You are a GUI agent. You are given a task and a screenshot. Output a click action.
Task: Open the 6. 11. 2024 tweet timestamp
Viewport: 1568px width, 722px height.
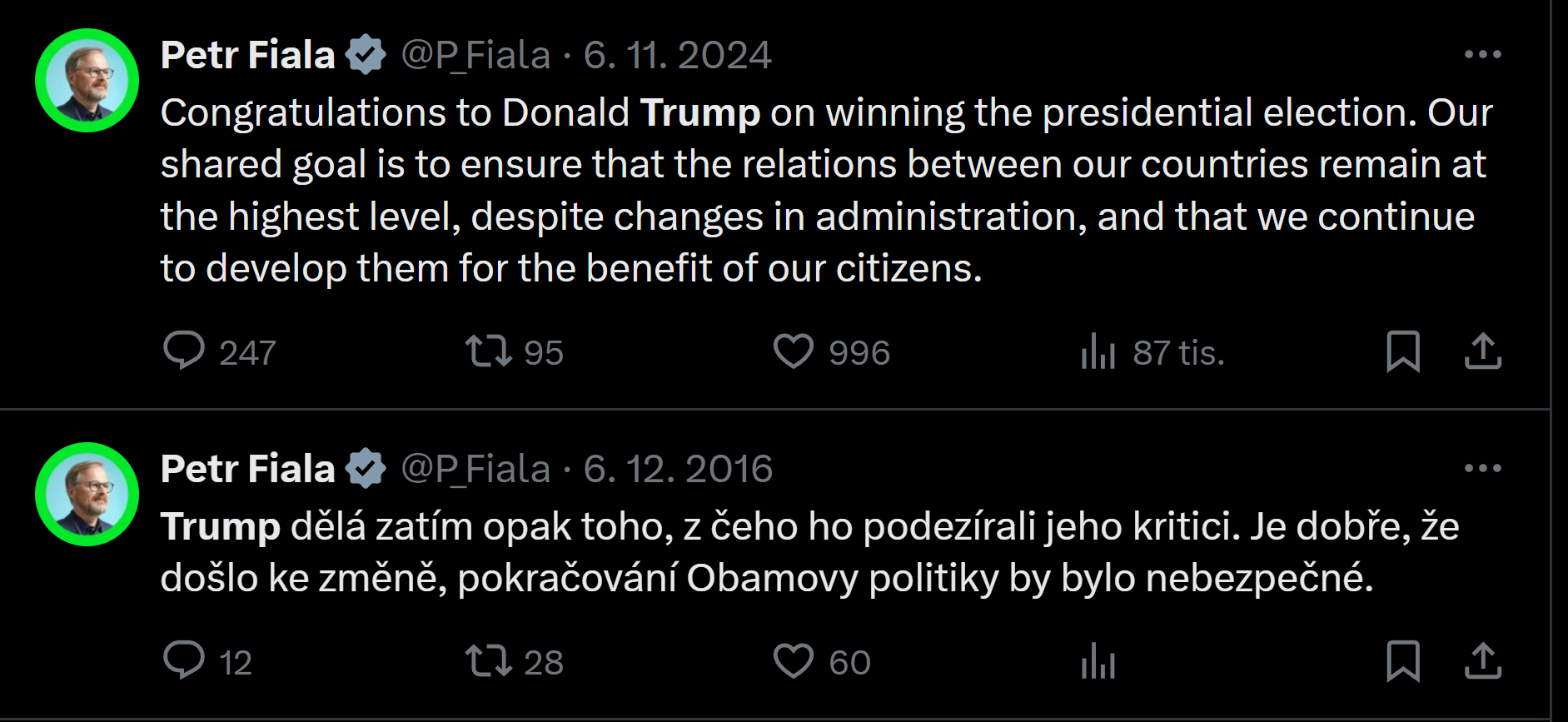click(x=677, y=56)
